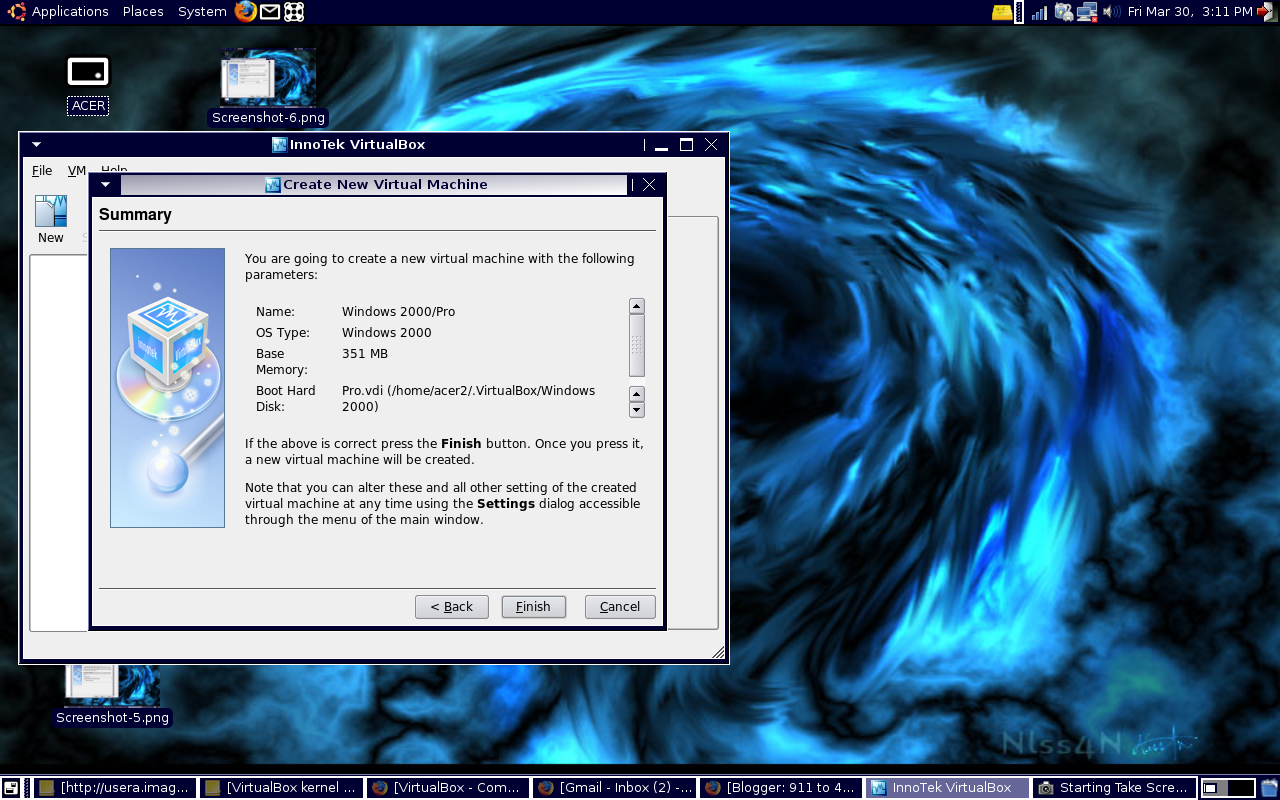Click the summary scrollbar down arrow

pyautogui.click(x=637, y=410)
